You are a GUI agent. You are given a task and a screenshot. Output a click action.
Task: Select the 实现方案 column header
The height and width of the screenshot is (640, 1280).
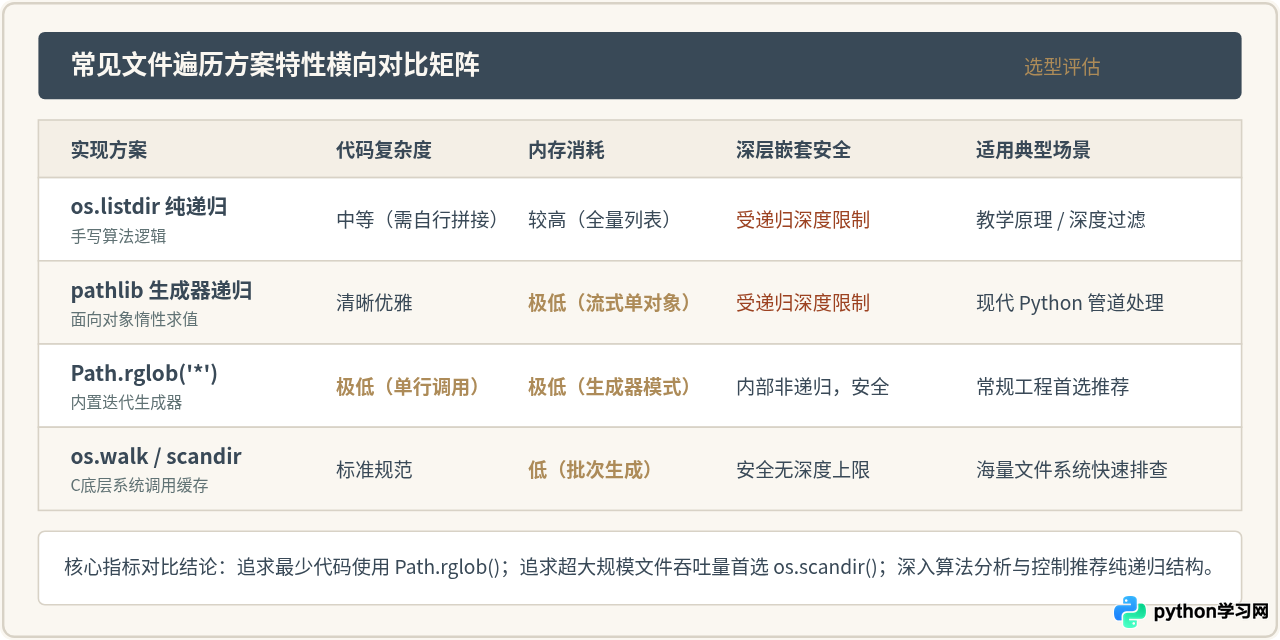pyautogui.click(x=109, y=150)
